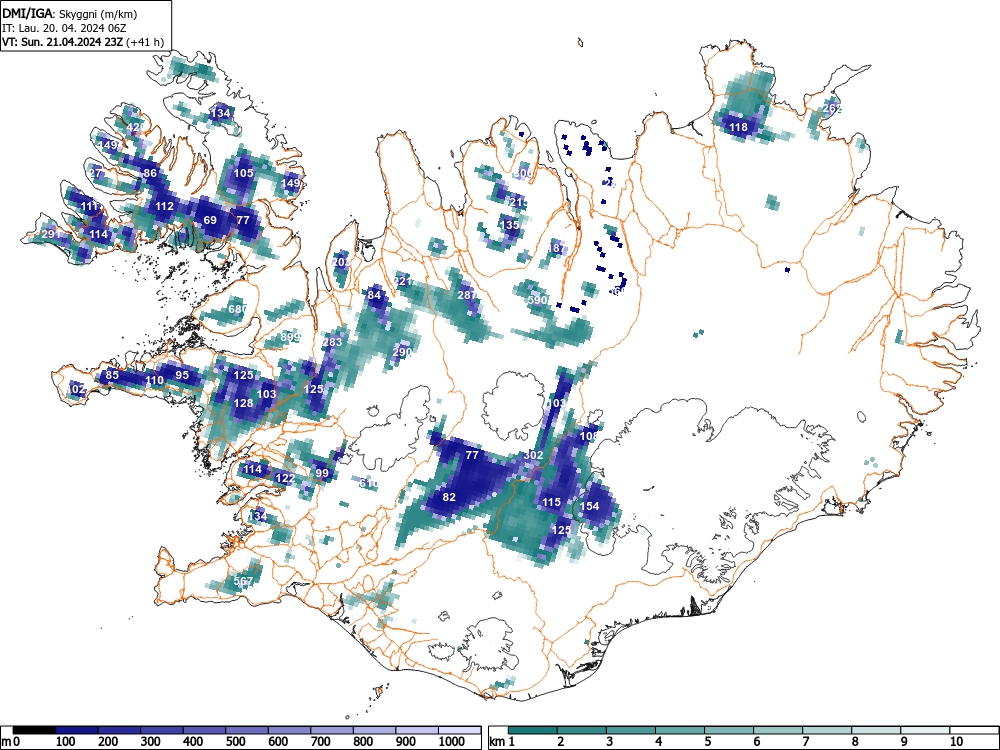Select the '302' visibility label
Screen dimensions: 1000x750
tap(533, 455)
